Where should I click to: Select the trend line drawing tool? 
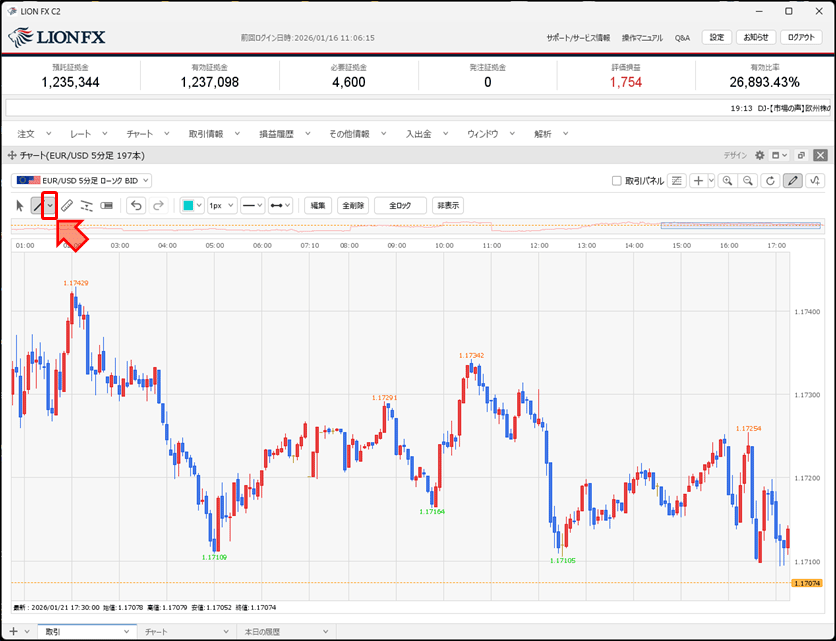click(x=37, y=205)
